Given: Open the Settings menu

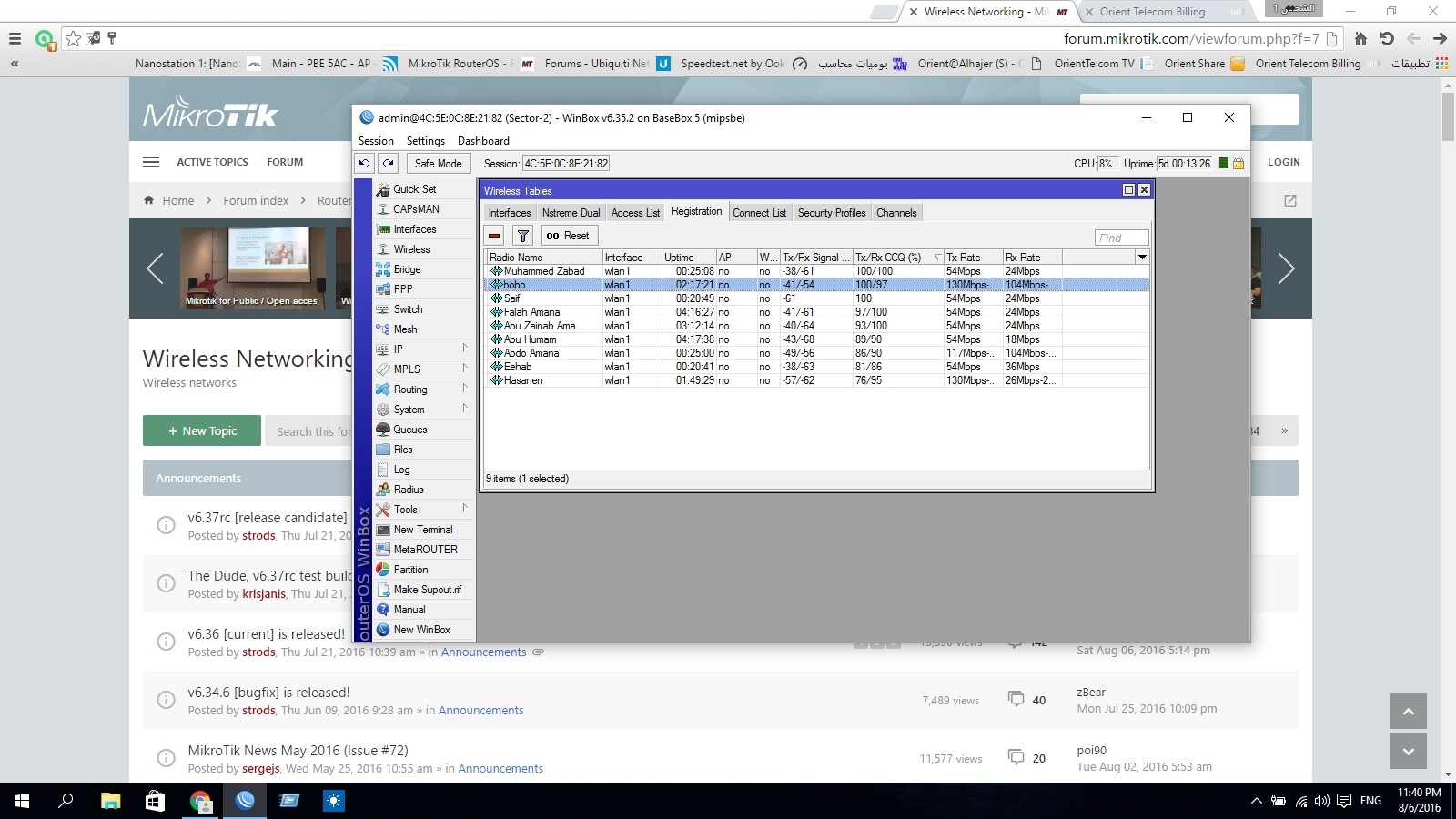Looking at the screenshot, I should (x=425, y=141).
